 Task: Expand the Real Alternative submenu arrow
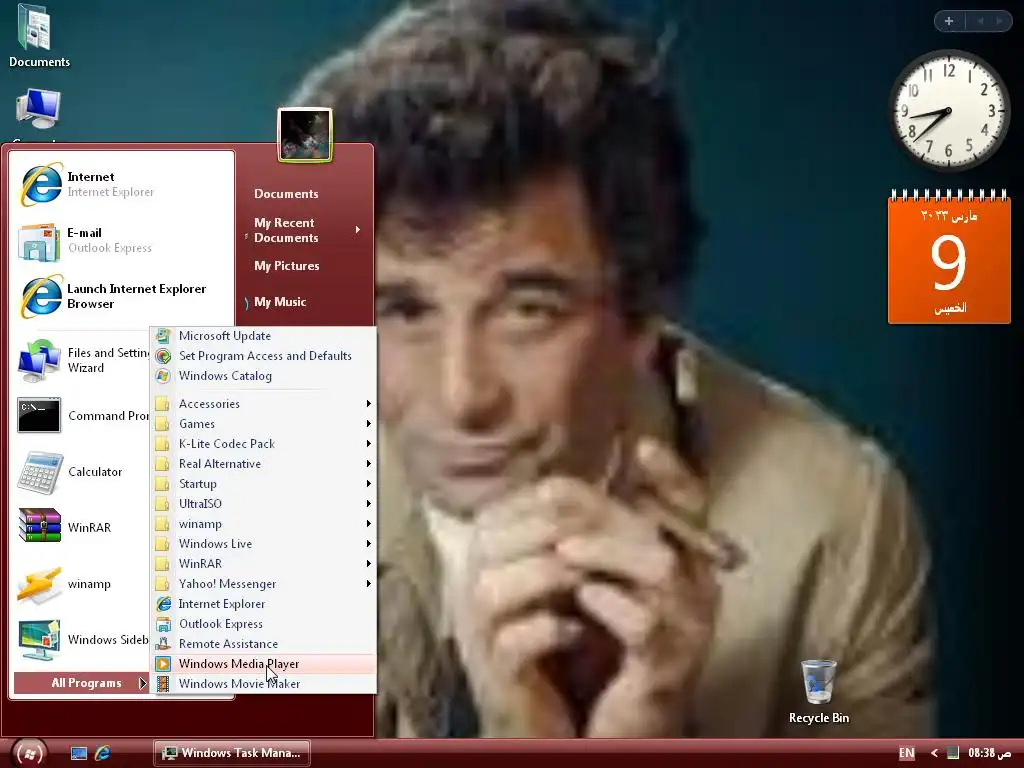[368, 464]
